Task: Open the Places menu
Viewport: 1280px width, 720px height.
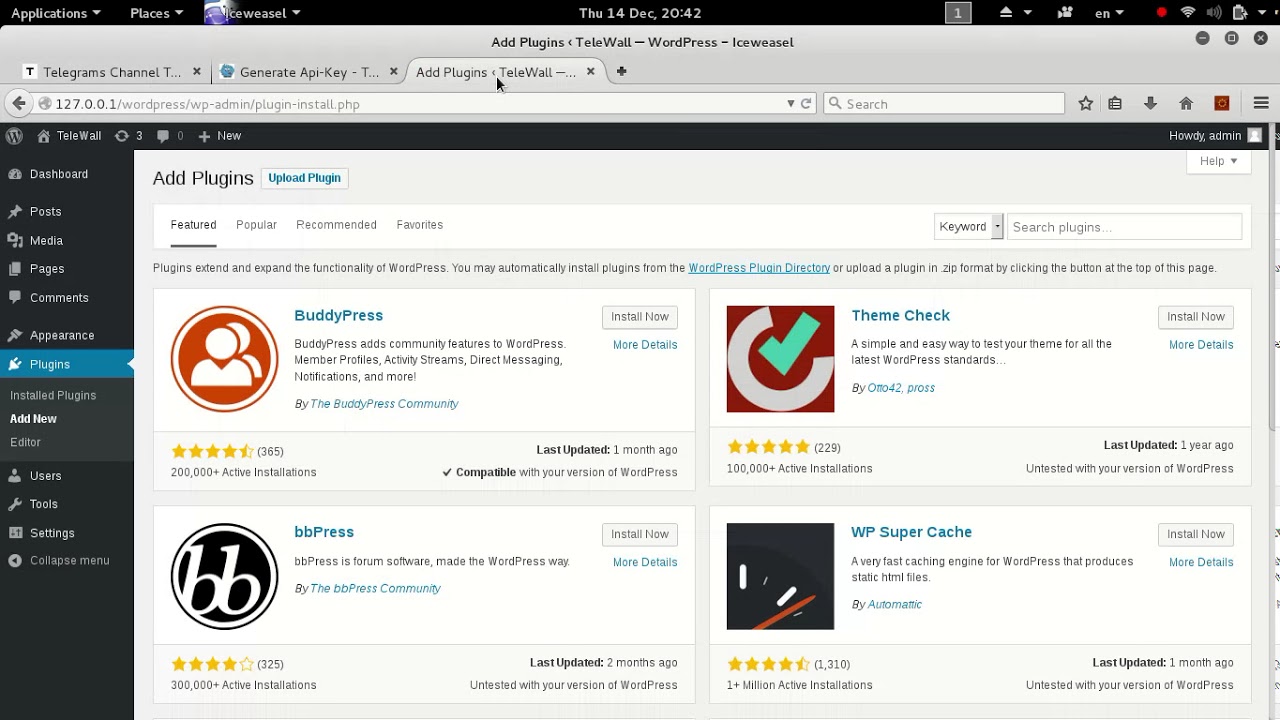Action: (157, 13)
